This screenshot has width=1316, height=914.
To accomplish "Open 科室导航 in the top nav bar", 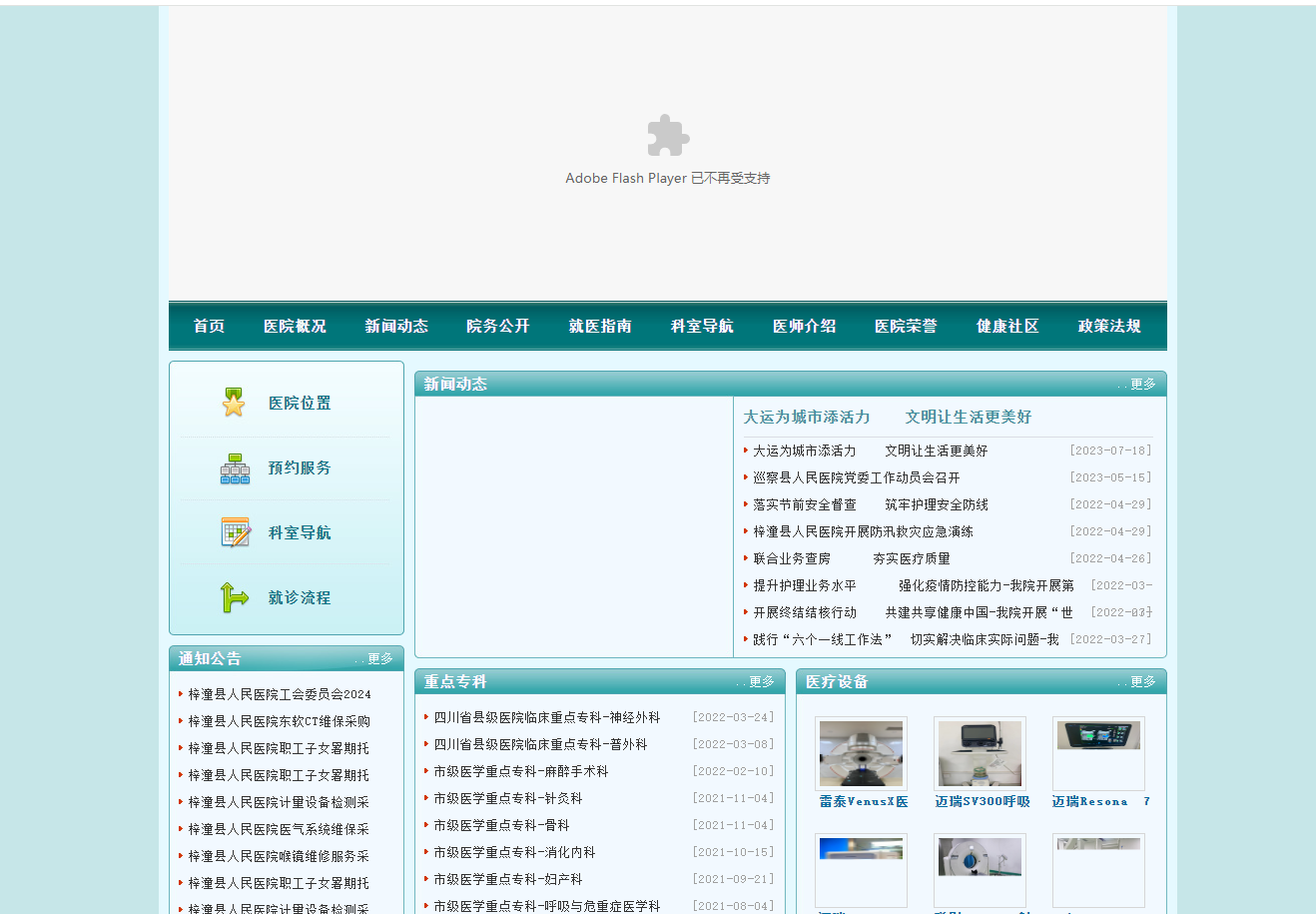I will pos(702,326).
